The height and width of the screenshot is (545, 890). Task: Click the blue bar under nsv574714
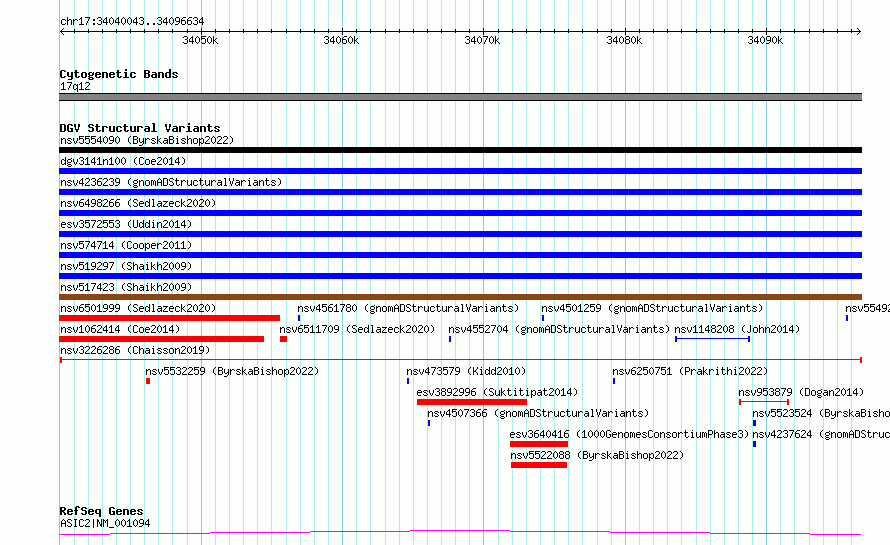[460, 255]
